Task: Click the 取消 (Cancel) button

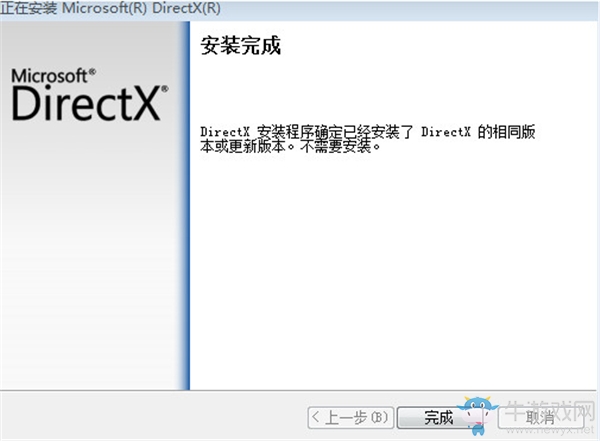Action: click(540, 417)
